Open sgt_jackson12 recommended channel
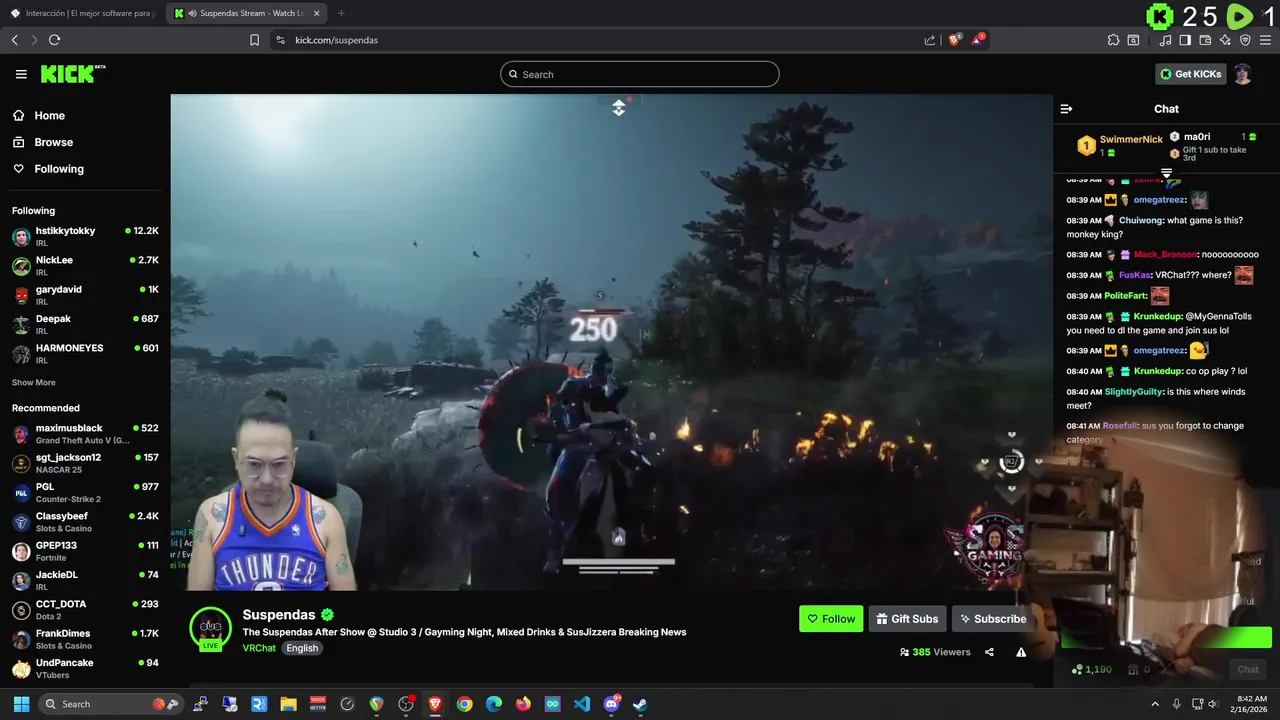Viewport: 1280px width, 720px height. (85, 463)
